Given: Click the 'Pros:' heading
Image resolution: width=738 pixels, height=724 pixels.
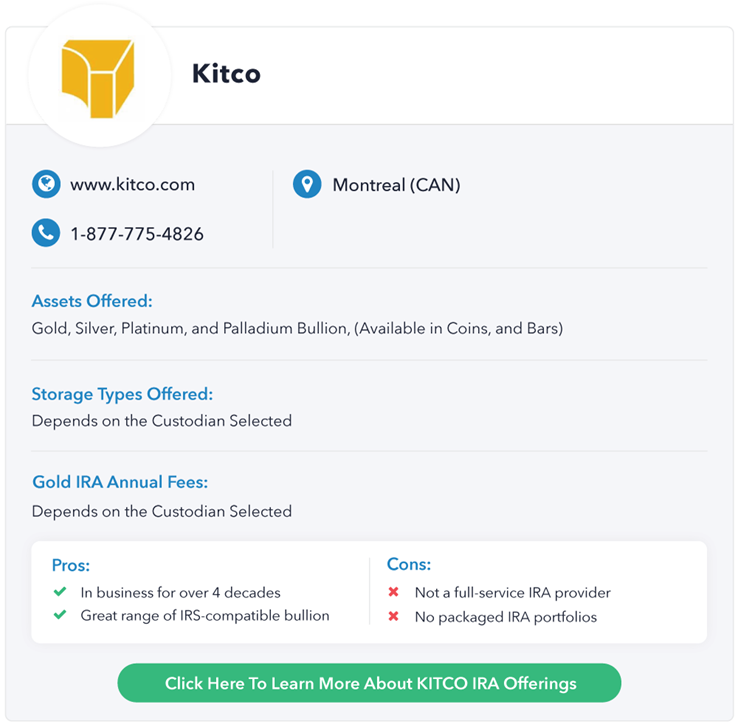Looking at the screenshot, I should pos(71,565).
